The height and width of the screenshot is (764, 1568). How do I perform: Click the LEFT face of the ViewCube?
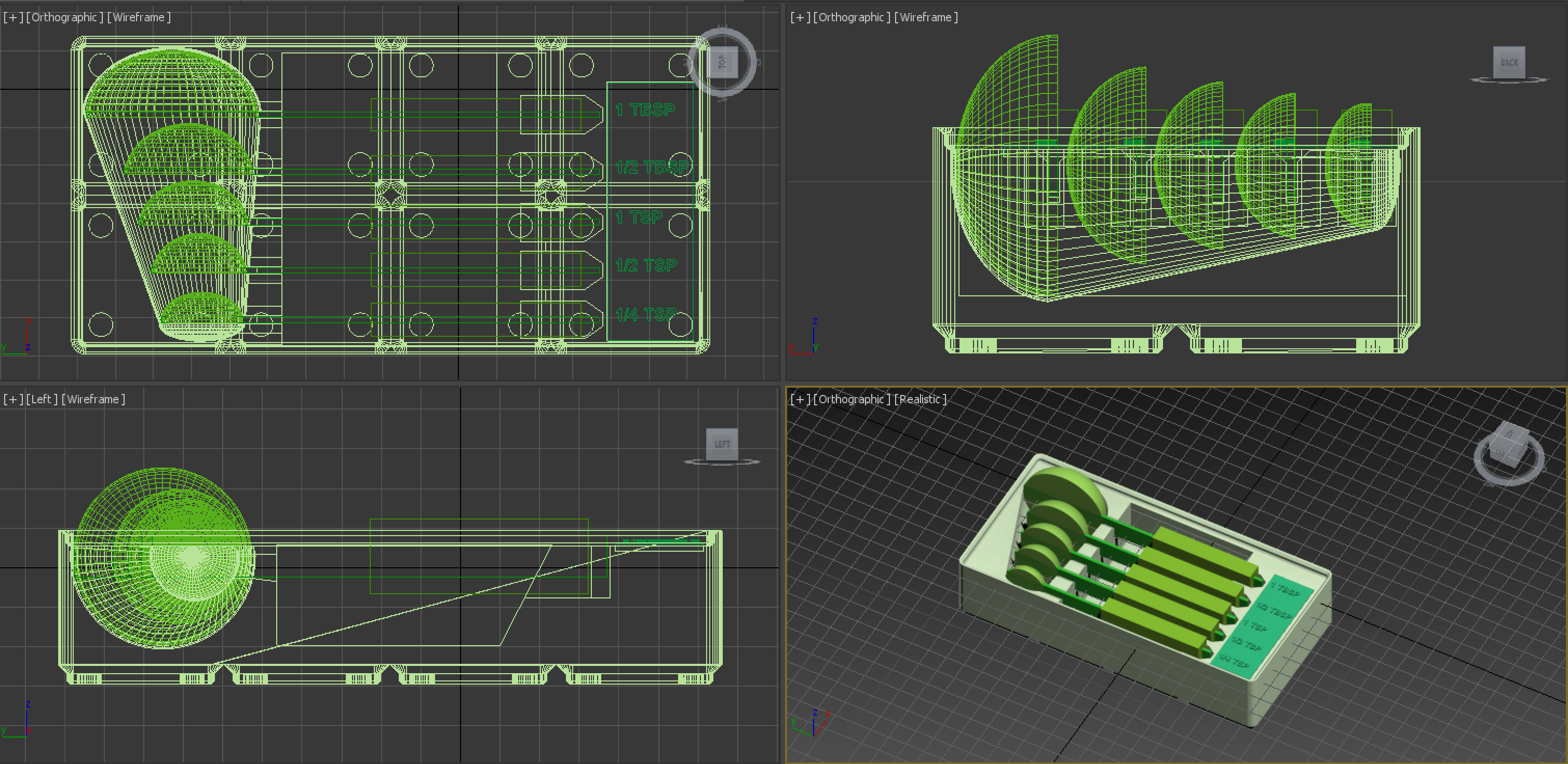click(x=722, y=444)
